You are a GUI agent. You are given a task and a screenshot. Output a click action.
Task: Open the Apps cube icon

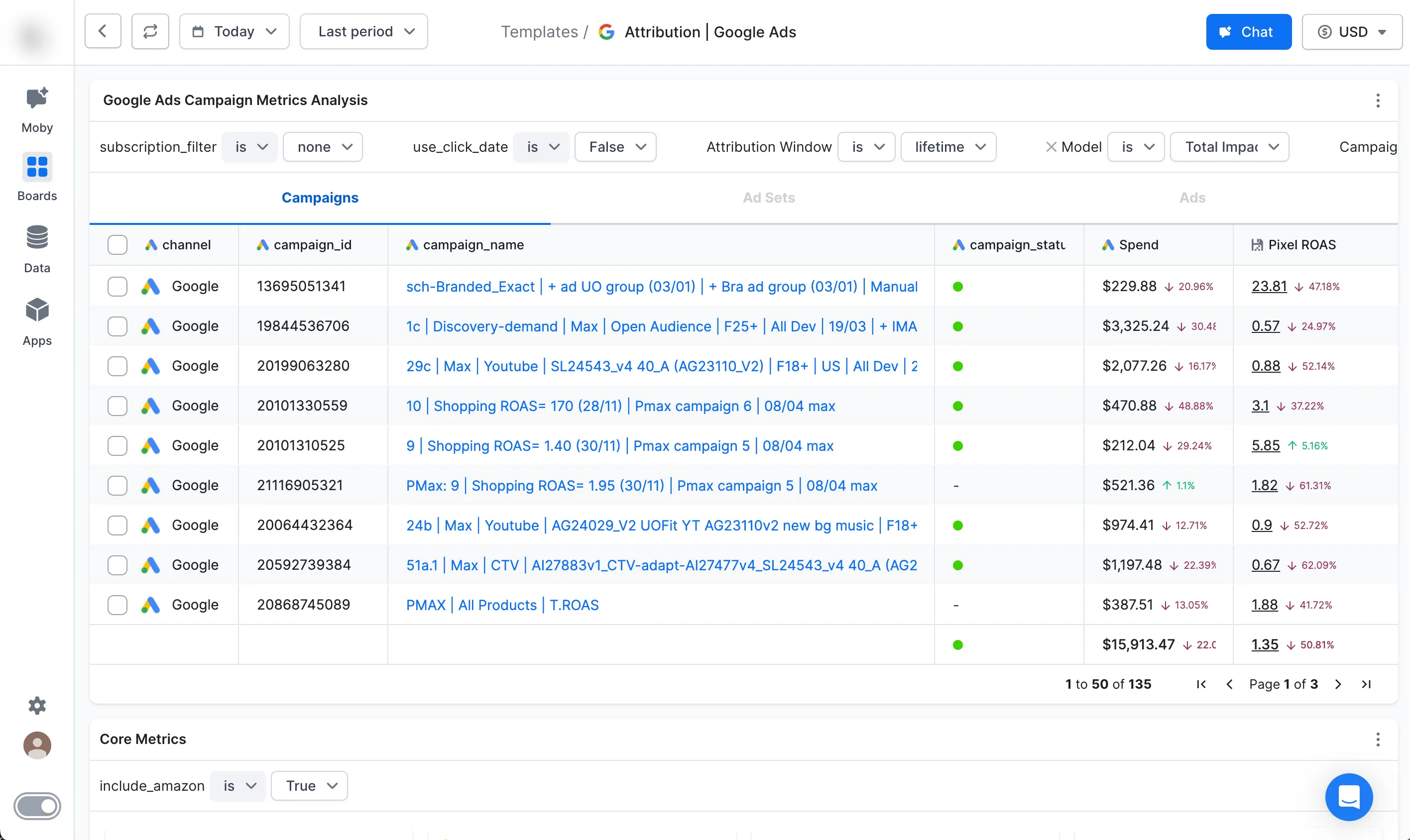point(37,310)
